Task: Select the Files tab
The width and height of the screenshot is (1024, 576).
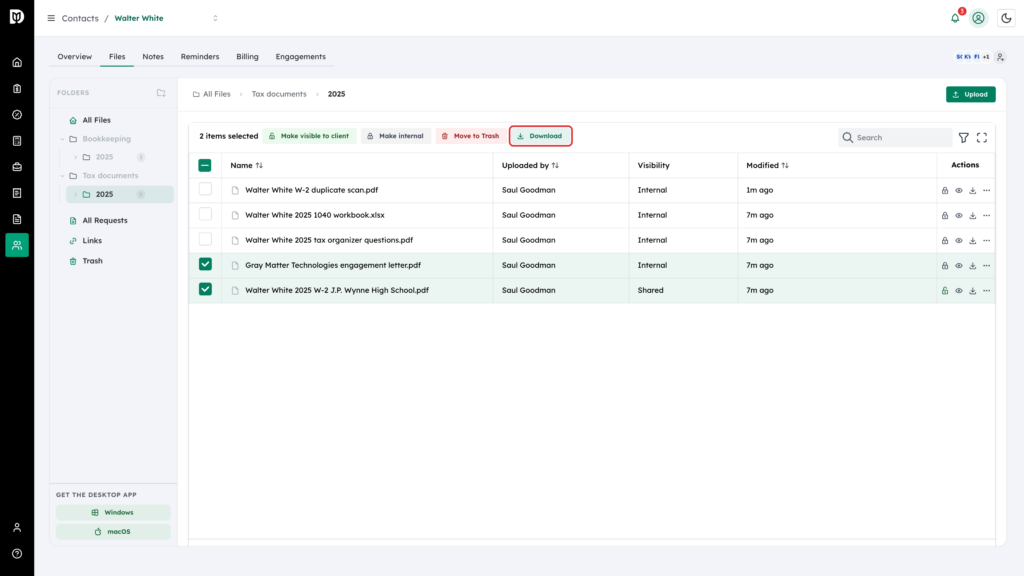Action: [117, 57]
